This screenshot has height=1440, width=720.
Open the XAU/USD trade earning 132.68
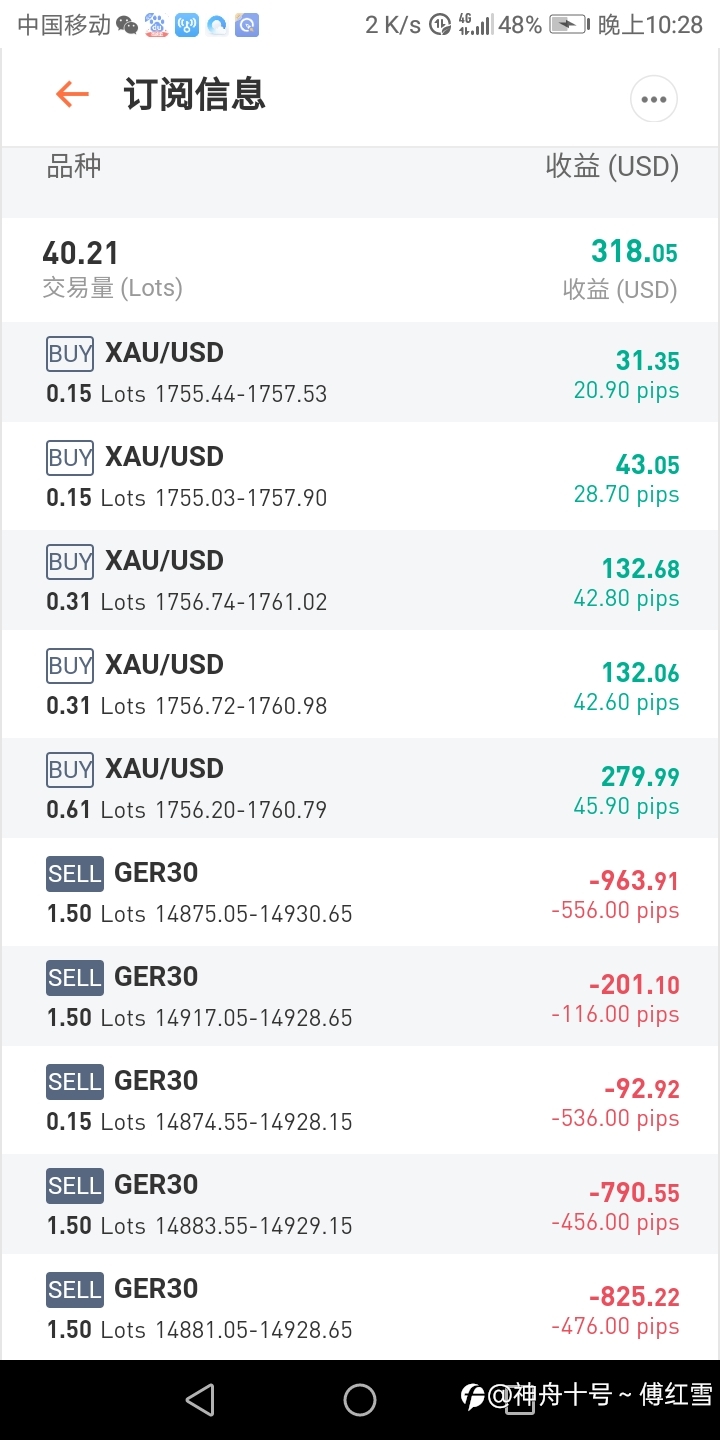pyautogui.click(x=360, y=580)
